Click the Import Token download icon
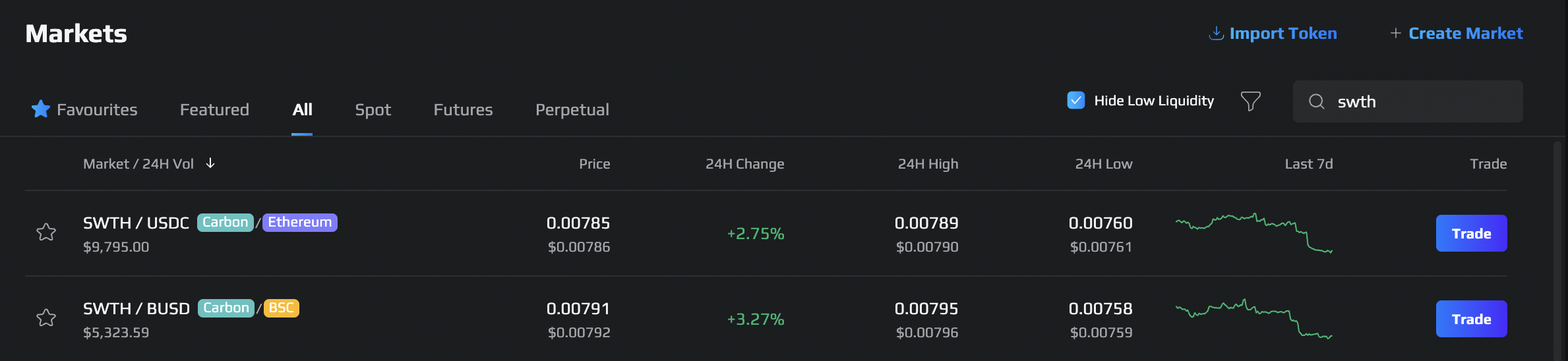This screenshot has height=361, width=1568. [x=1216, y=33]
